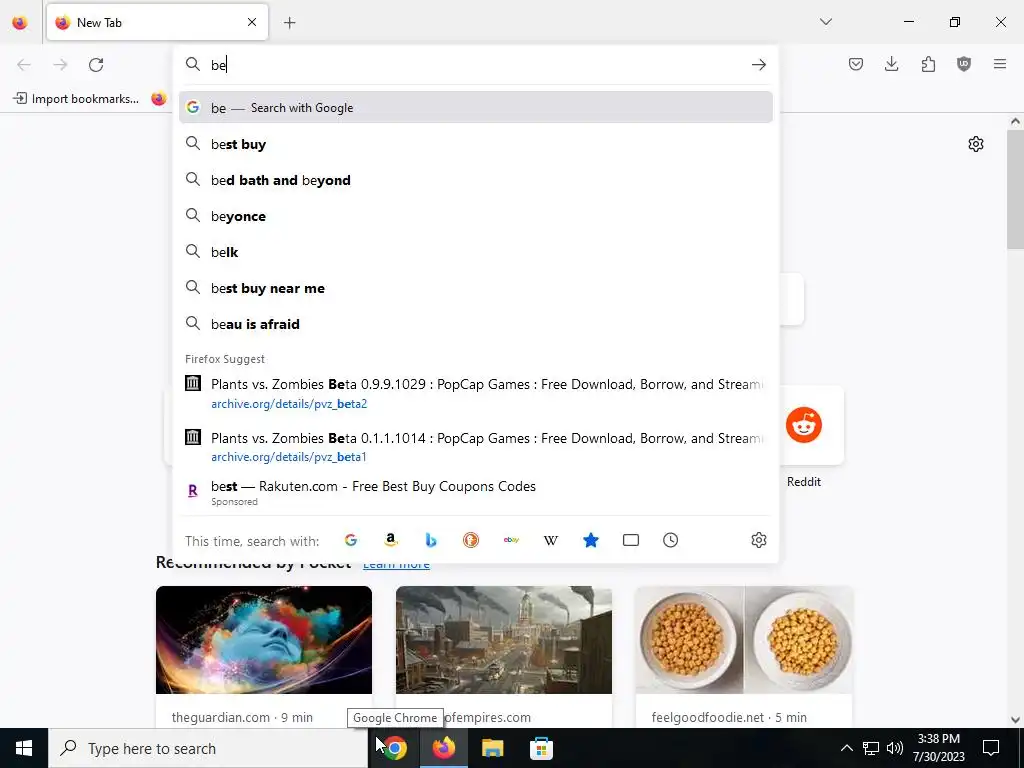
Task: Open the factory city Pocket story thumbnail
Action: pos(504,640)
